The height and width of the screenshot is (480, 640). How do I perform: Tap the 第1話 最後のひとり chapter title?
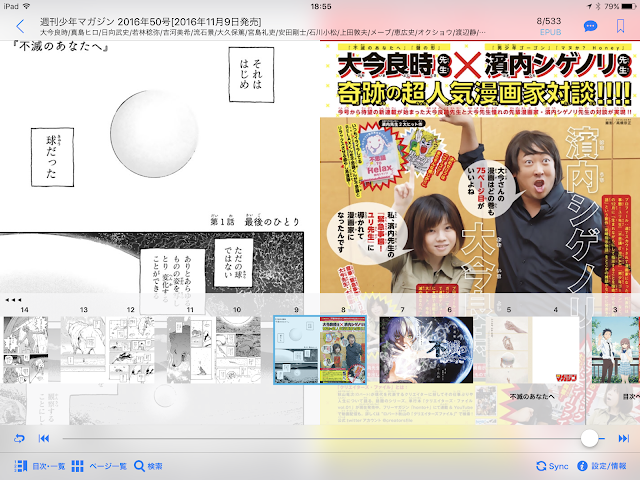(254, 221)
